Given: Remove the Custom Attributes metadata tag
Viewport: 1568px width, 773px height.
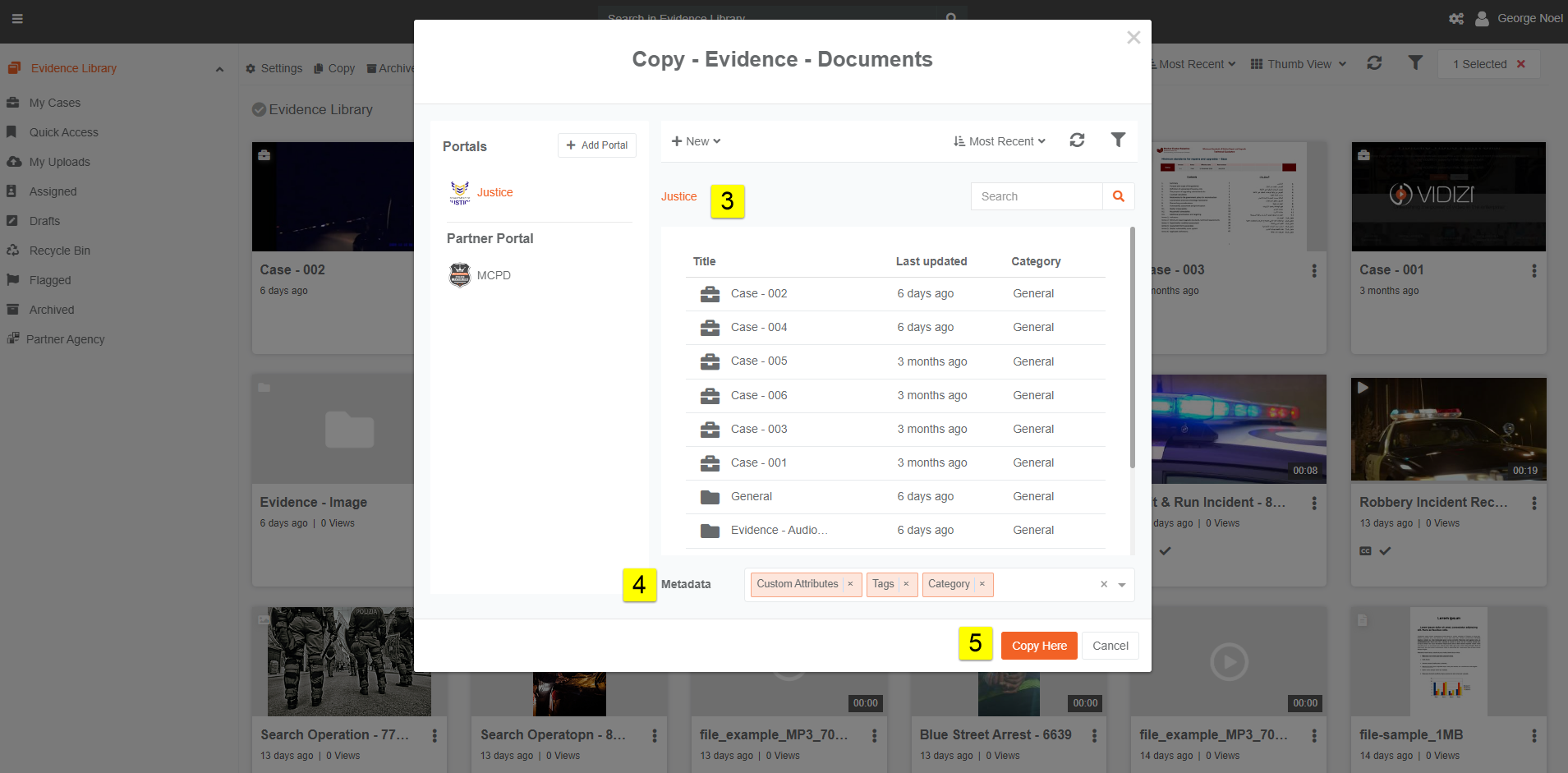Looking at the screenshot, I should (x=850, y=584).
